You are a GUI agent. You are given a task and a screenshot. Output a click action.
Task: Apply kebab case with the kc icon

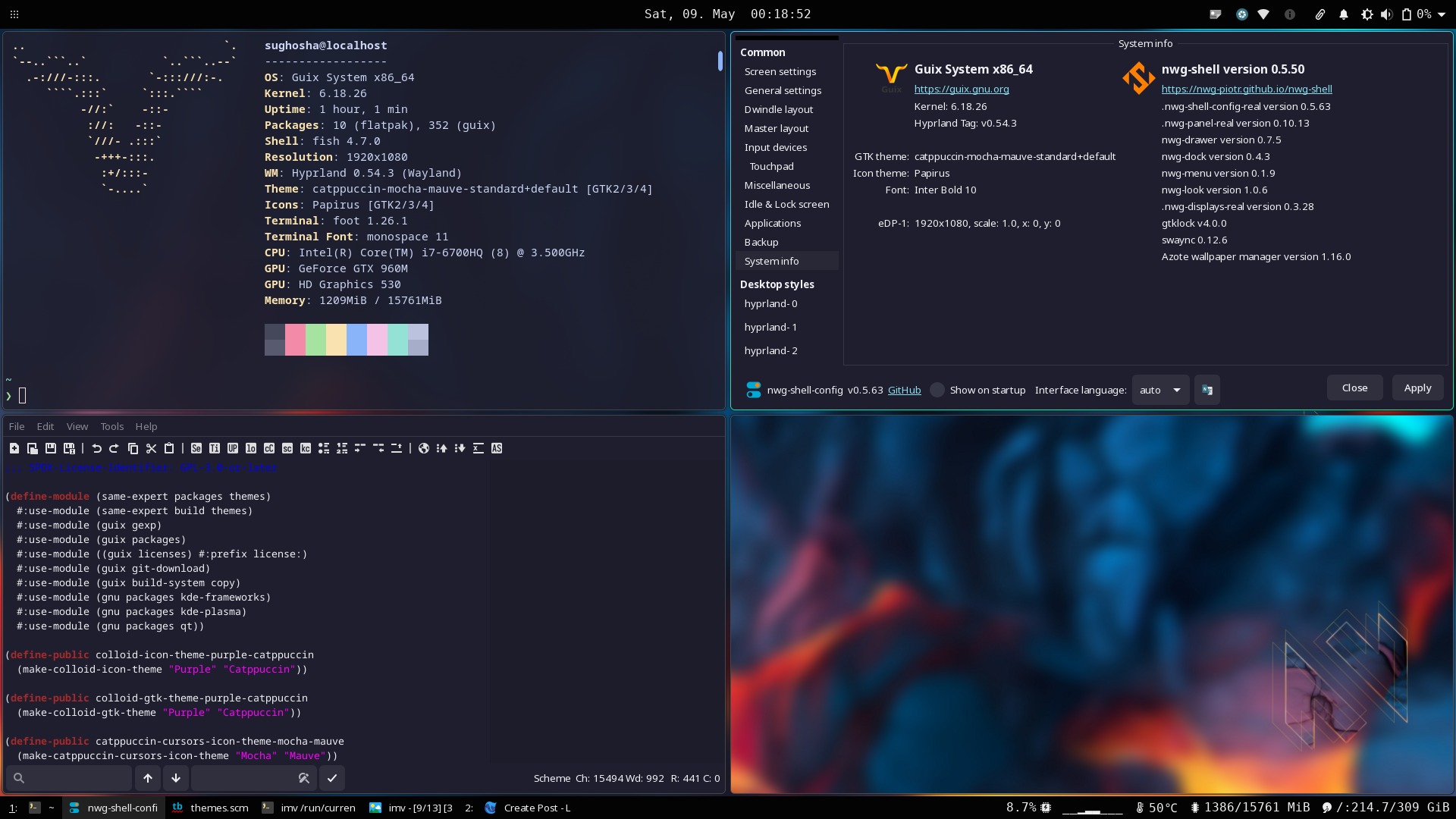(306, 448)
